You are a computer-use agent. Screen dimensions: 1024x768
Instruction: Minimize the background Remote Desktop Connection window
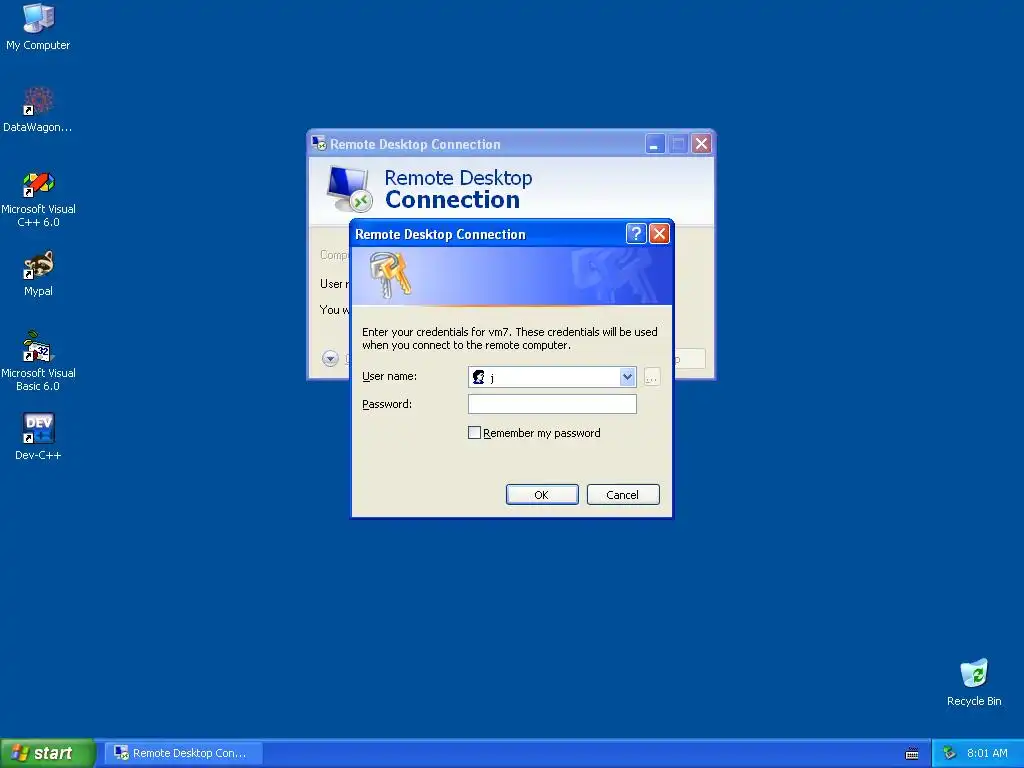pos(654,144)
